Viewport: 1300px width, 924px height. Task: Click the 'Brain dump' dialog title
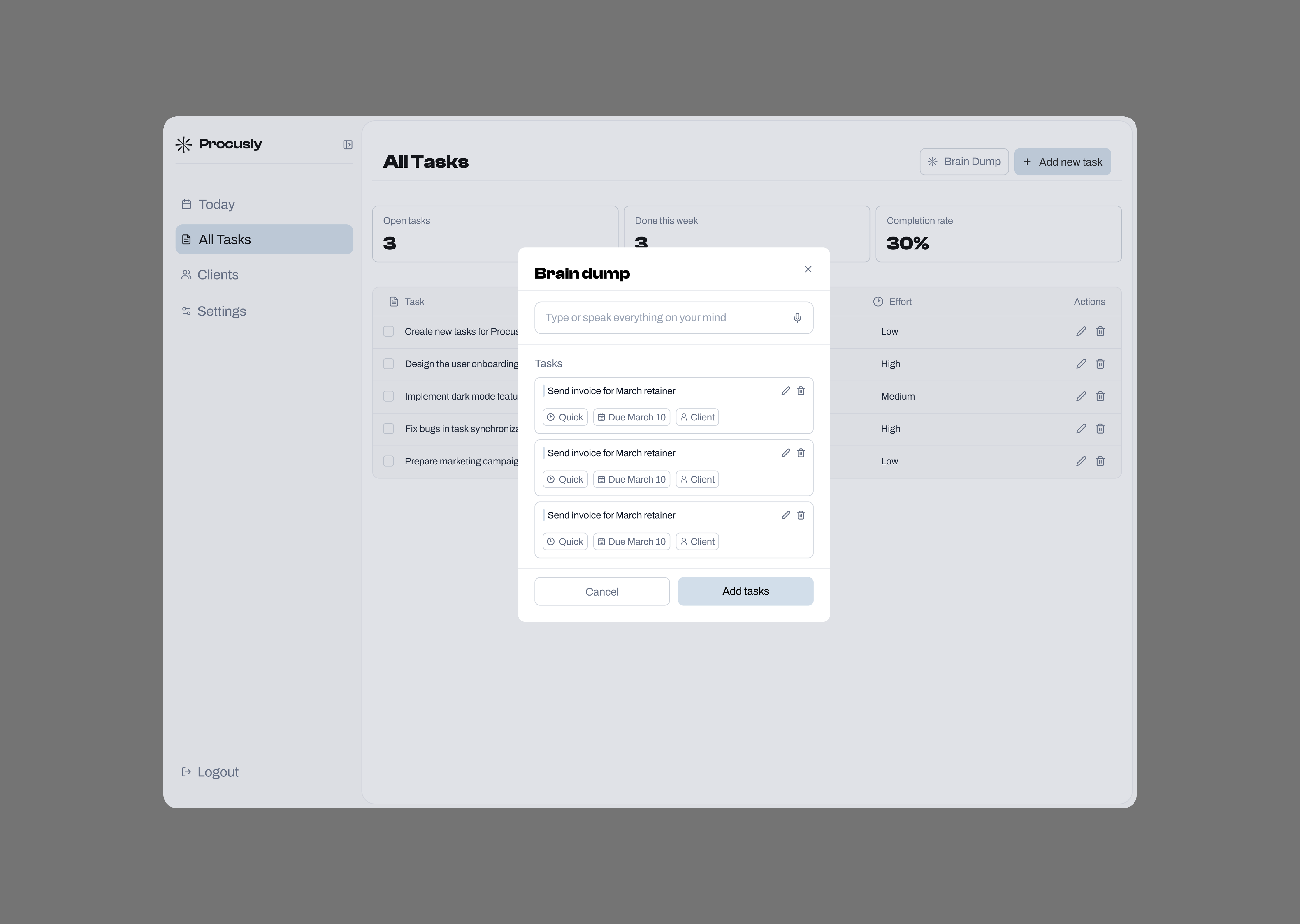pos(582,274)
